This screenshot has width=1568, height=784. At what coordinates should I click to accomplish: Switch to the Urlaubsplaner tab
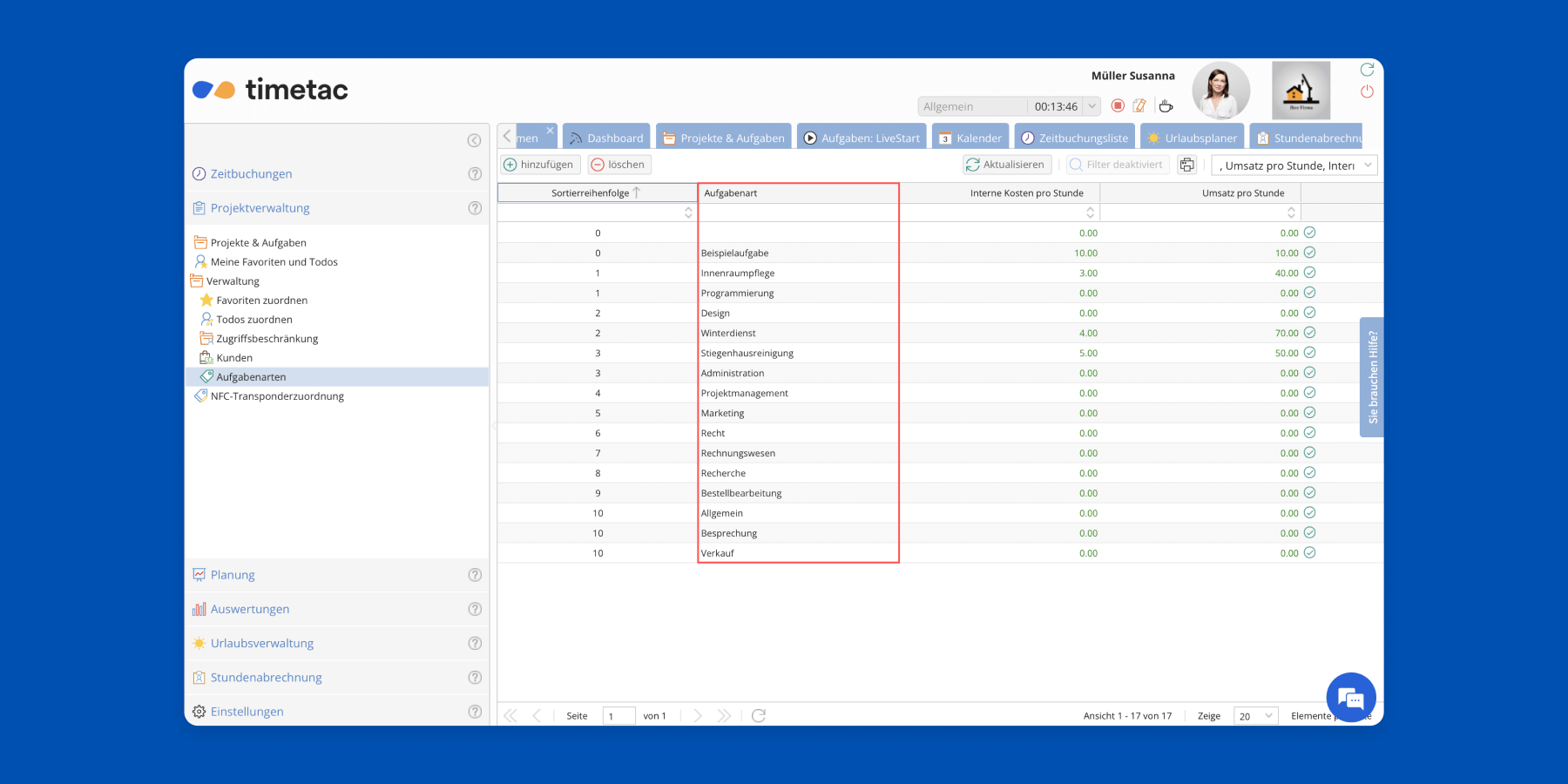click(x=1192, y=138)
